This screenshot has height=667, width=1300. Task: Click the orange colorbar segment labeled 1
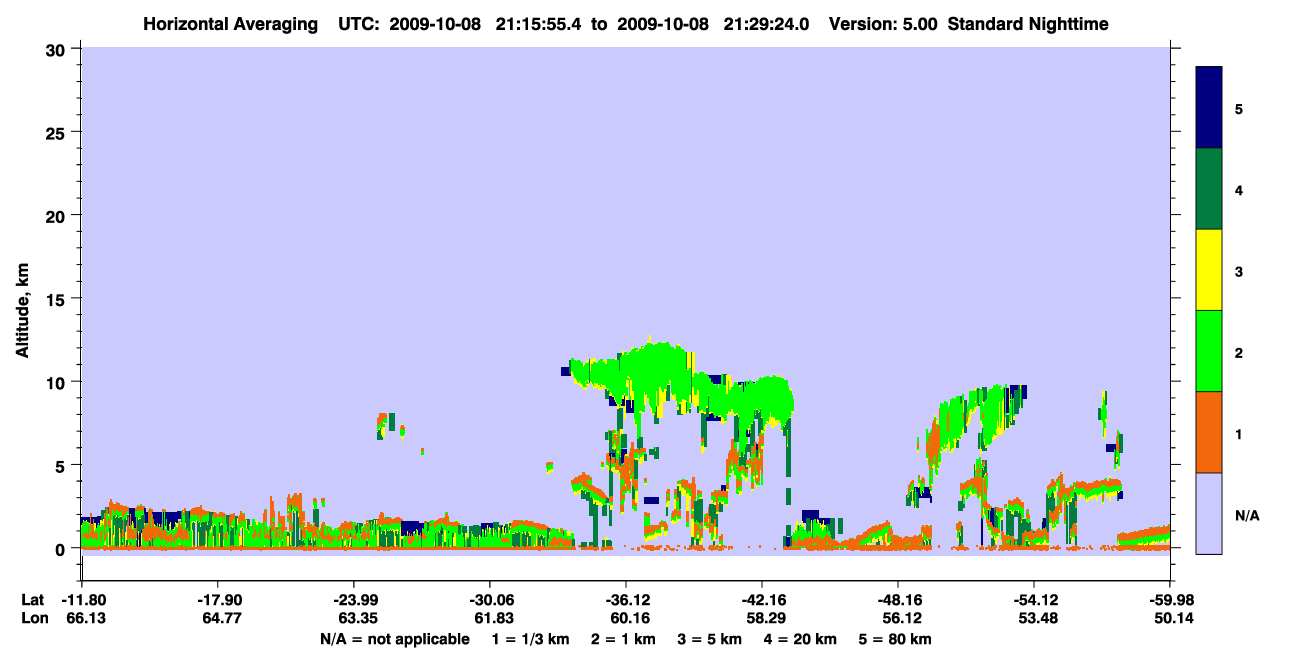click(1209, 432)
